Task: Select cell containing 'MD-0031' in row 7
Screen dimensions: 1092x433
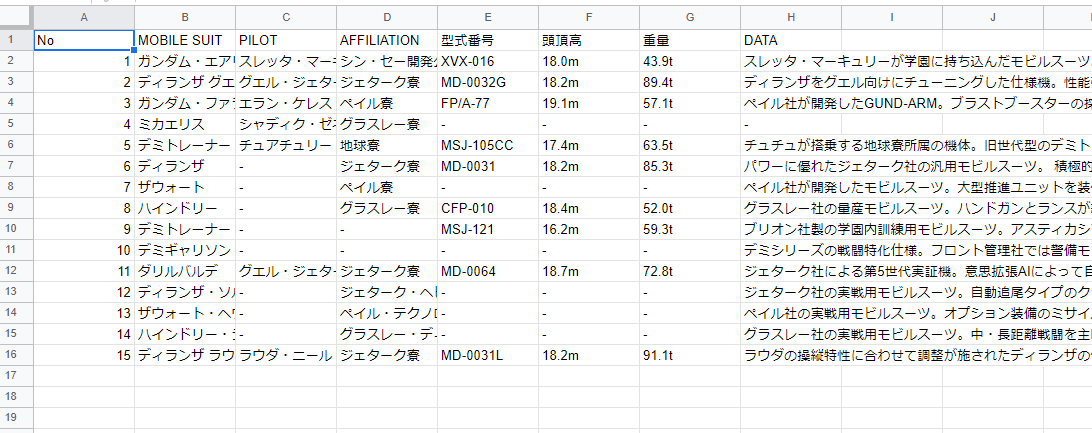Action: [x=488, y=166]
